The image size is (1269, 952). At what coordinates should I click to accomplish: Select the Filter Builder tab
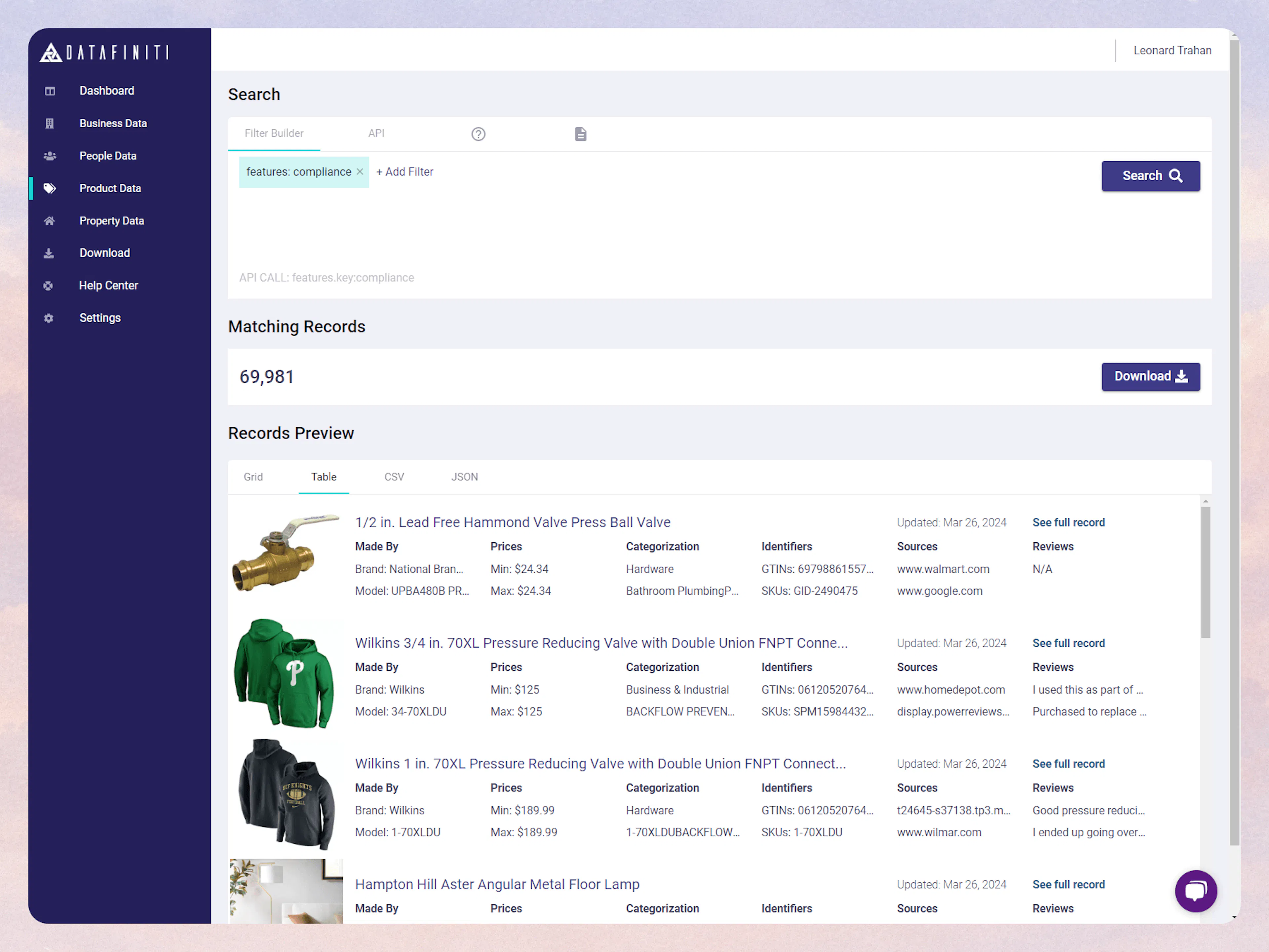click(274, 133)
